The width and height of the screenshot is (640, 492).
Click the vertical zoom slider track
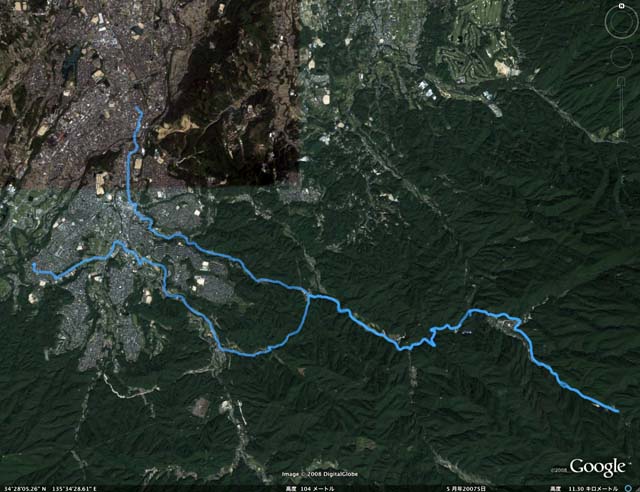coord(622,105)
